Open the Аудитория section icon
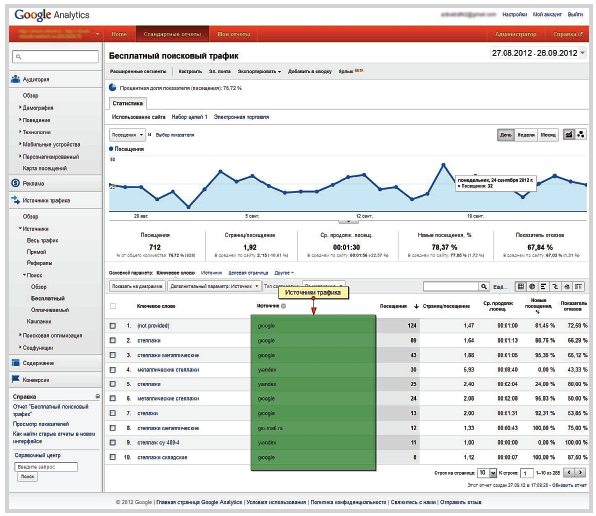596x516 pixels. pos(16,79)
